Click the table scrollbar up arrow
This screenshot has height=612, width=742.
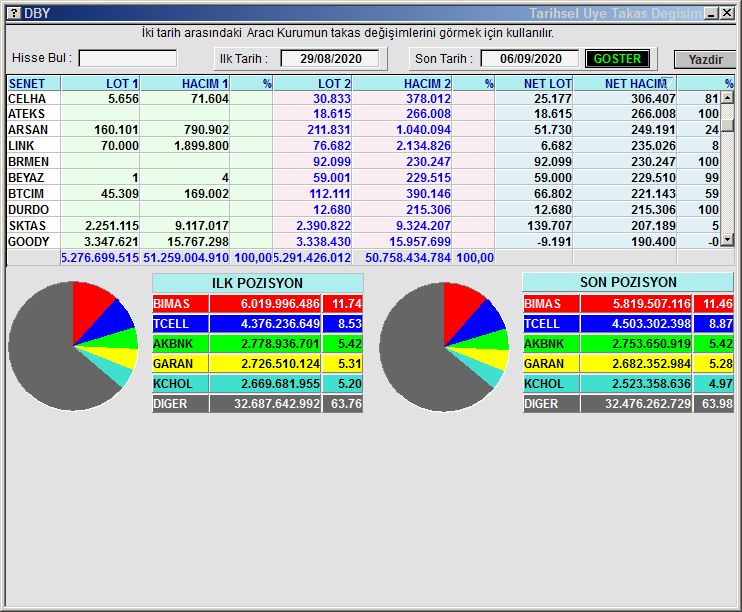(727, 98)
